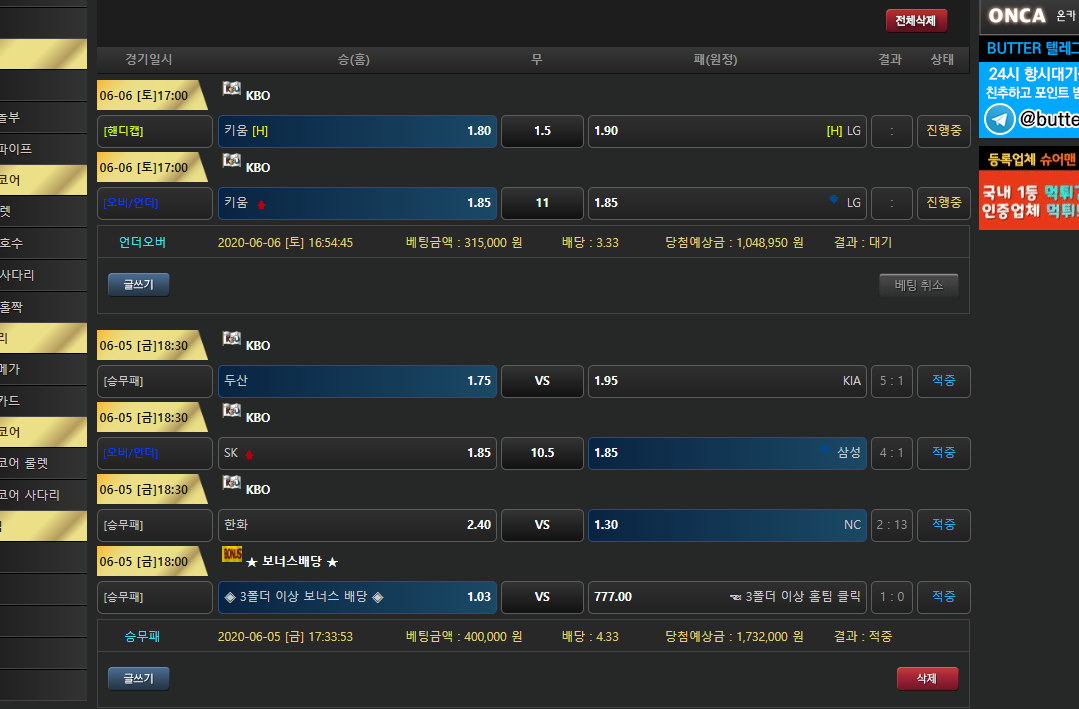Click the pointing hand icon before 3폴더 이상 홈팀 클릭

point(735,597)
